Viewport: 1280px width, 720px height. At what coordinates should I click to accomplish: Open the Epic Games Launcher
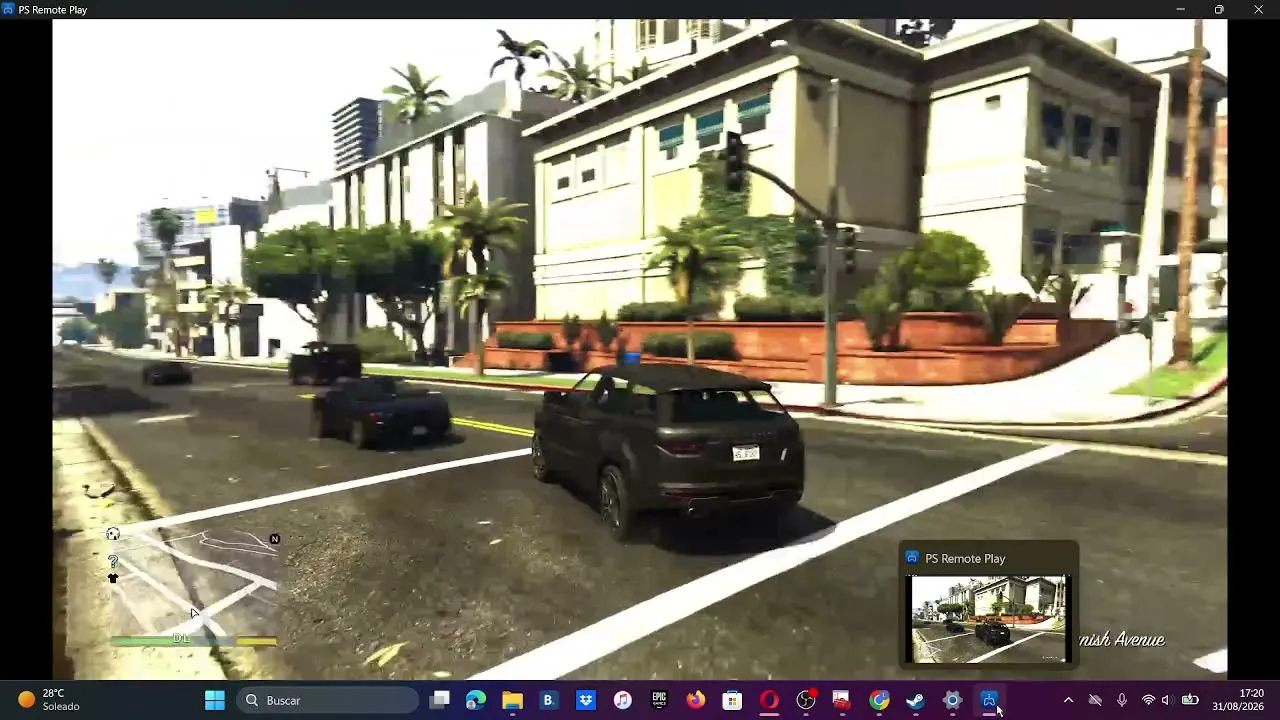click(659, 700)
